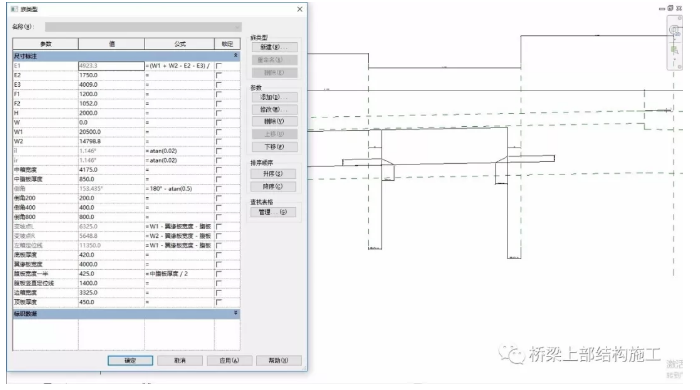Open the steering wheel tool in navigation bar
Viewport: 700px width, 390px height.
point(674,30)
